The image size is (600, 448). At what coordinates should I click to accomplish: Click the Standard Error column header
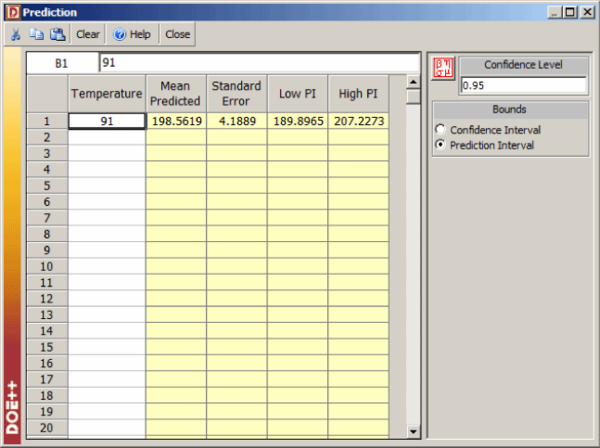(x=237, y=93)
